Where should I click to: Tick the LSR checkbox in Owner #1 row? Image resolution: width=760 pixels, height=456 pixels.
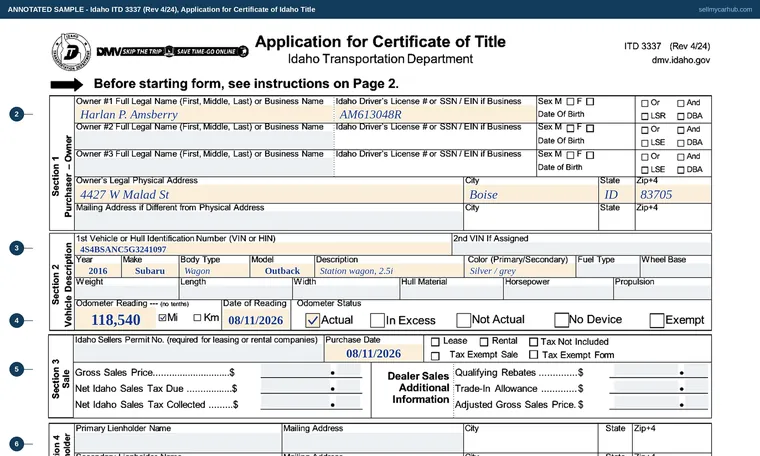pyautogui.click(x=645, y=116)
